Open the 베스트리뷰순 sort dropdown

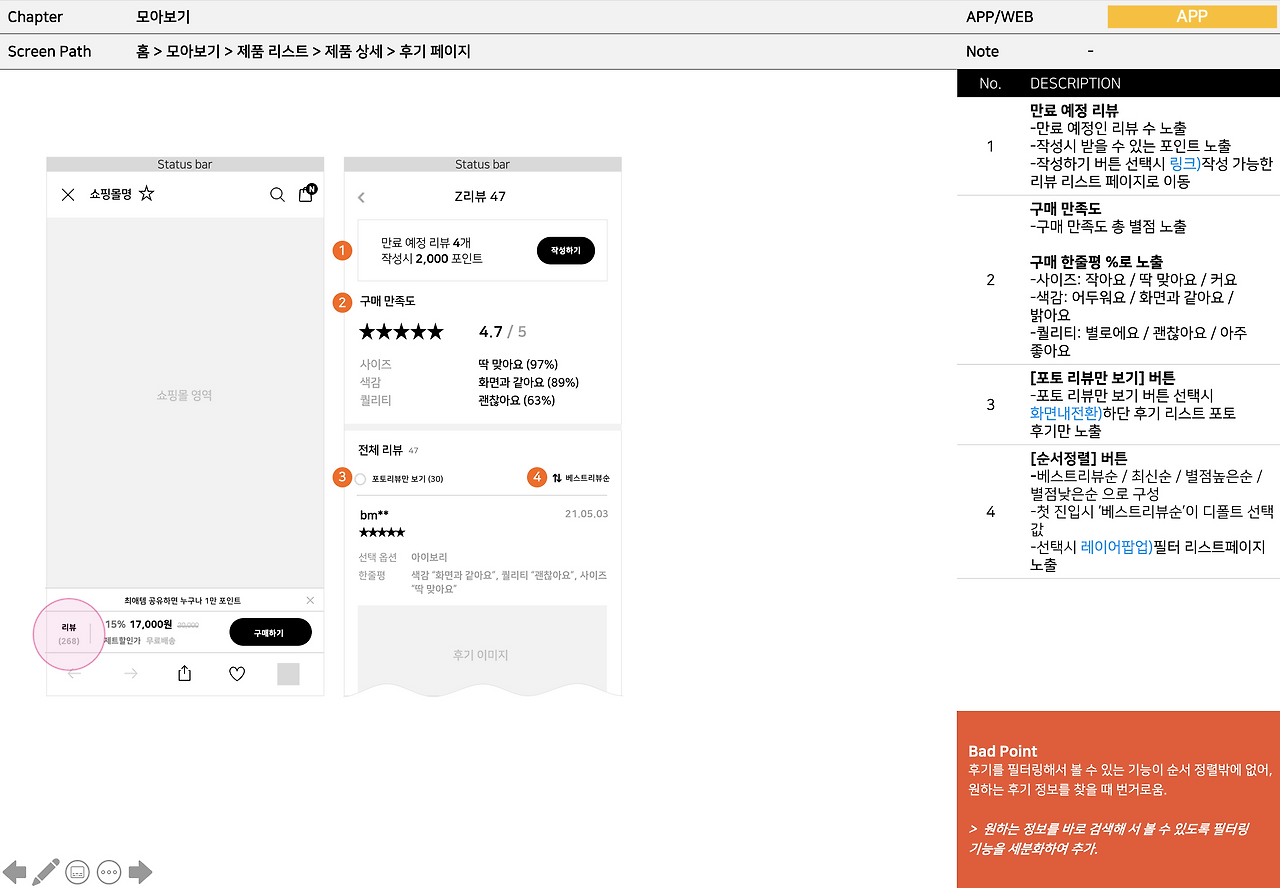point(582,477)
